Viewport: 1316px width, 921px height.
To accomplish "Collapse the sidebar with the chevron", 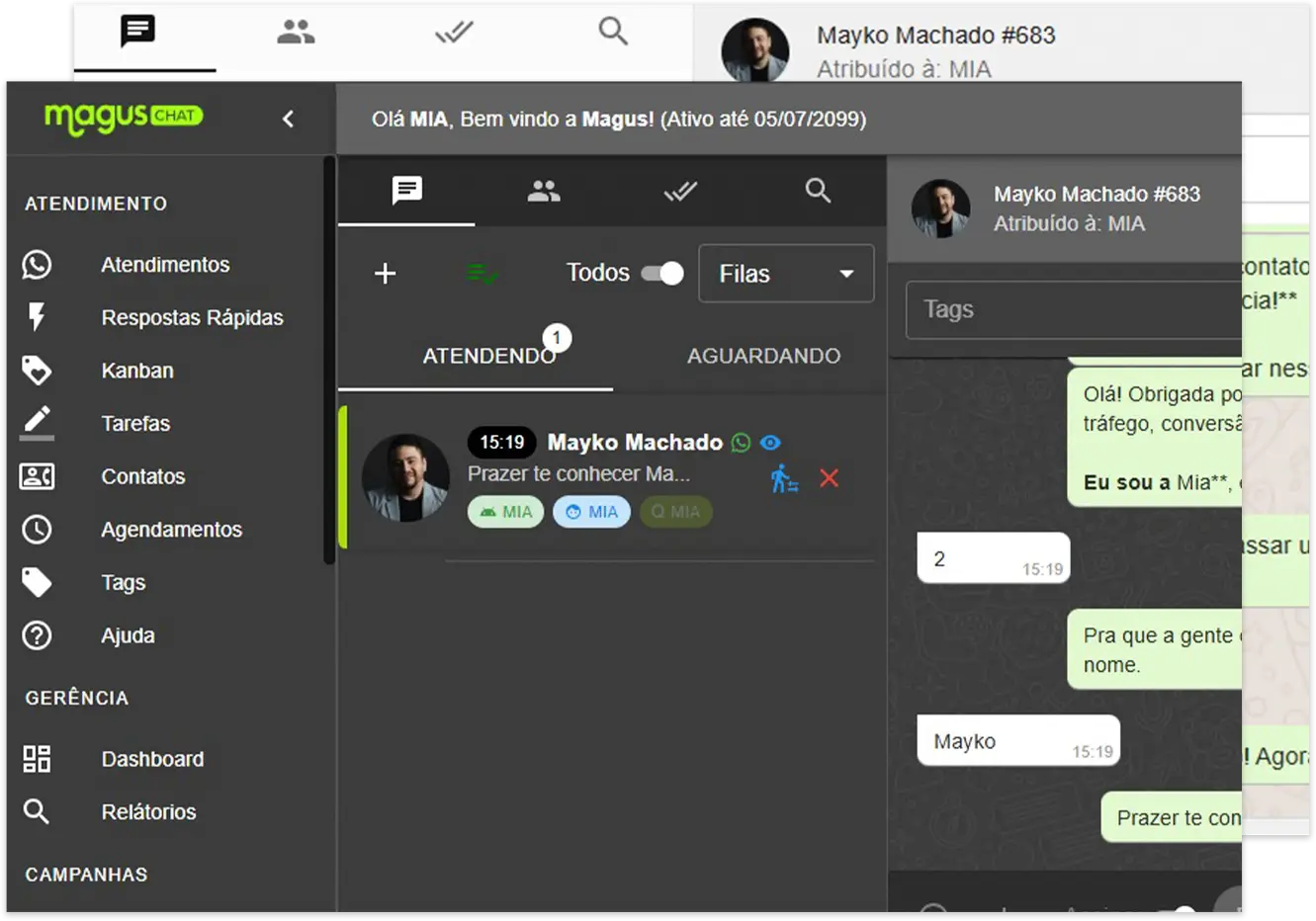I will tap(288, 119).
